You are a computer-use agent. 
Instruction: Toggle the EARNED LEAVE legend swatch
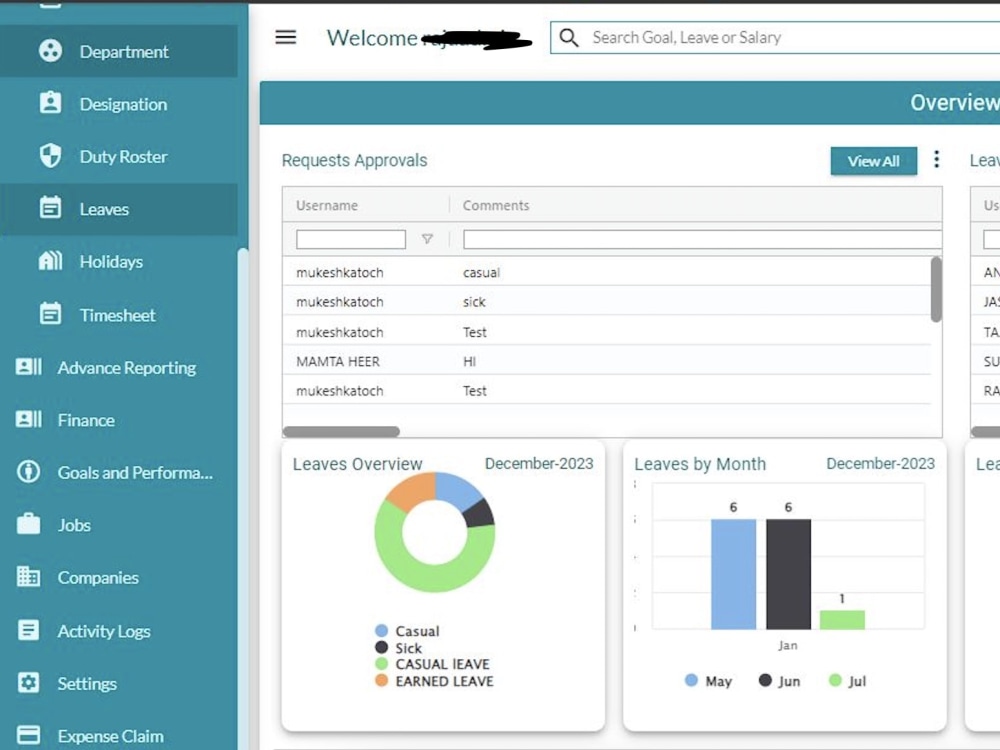(381, 680)
